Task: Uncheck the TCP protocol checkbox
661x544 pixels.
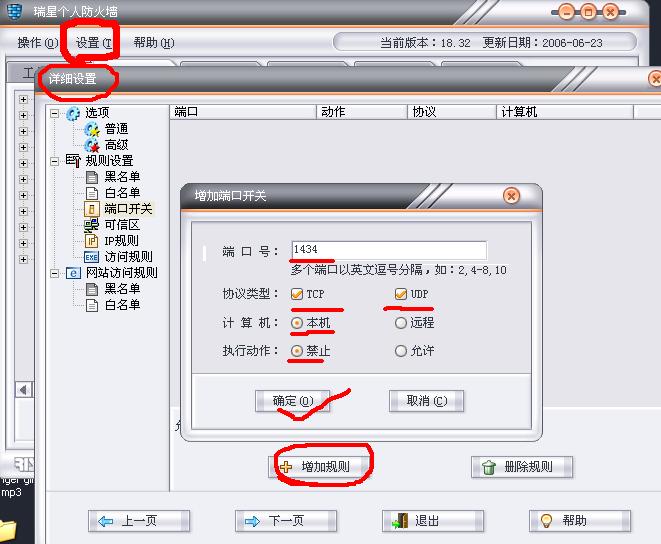Action: click(297, 294)
